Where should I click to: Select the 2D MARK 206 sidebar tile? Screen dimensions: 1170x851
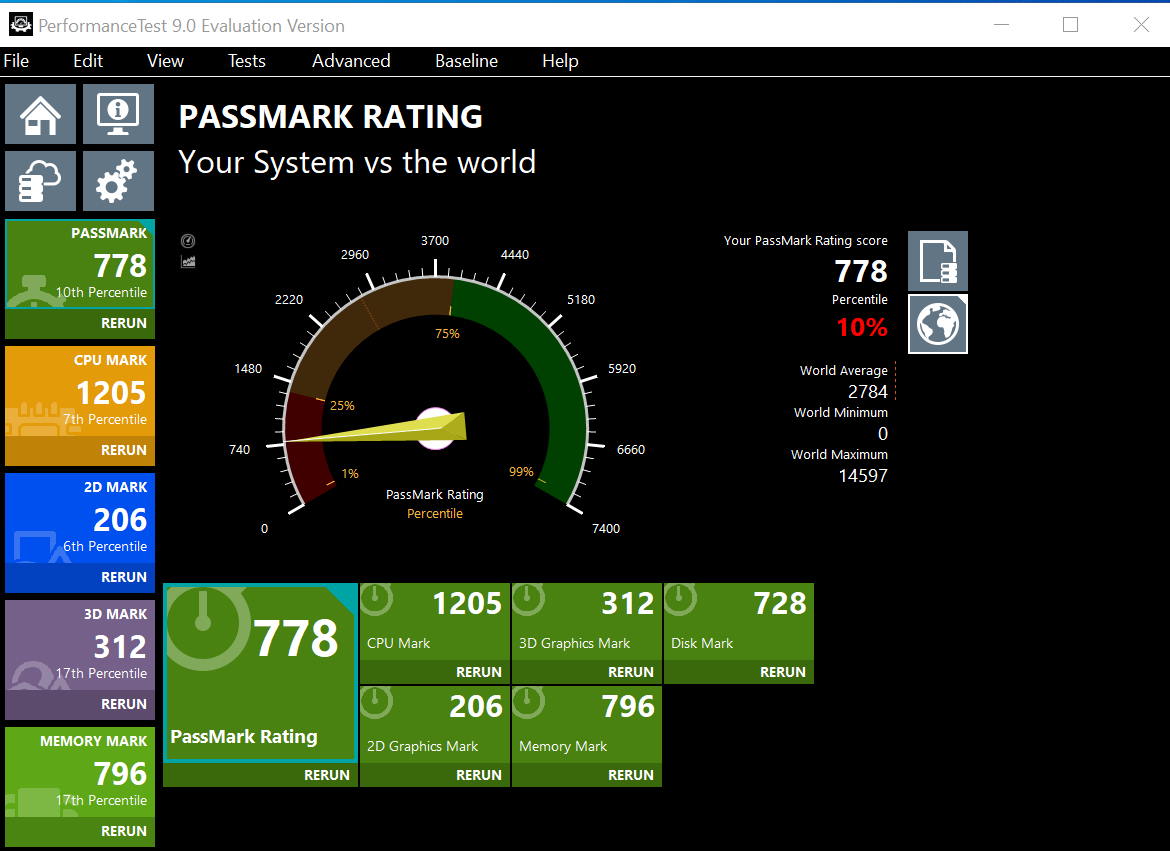(x=80, y=517)
